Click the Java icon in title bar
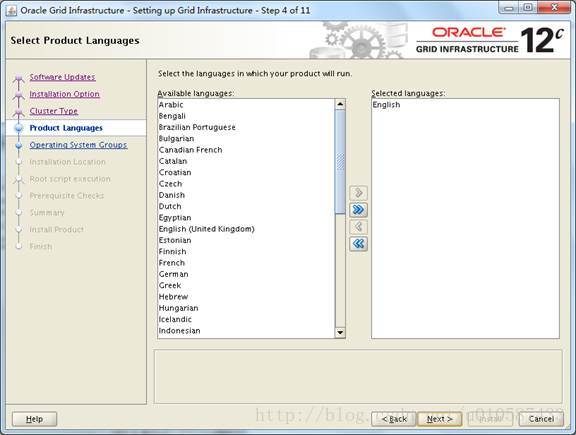The image size is (576, 435). (x=11, y=10)
